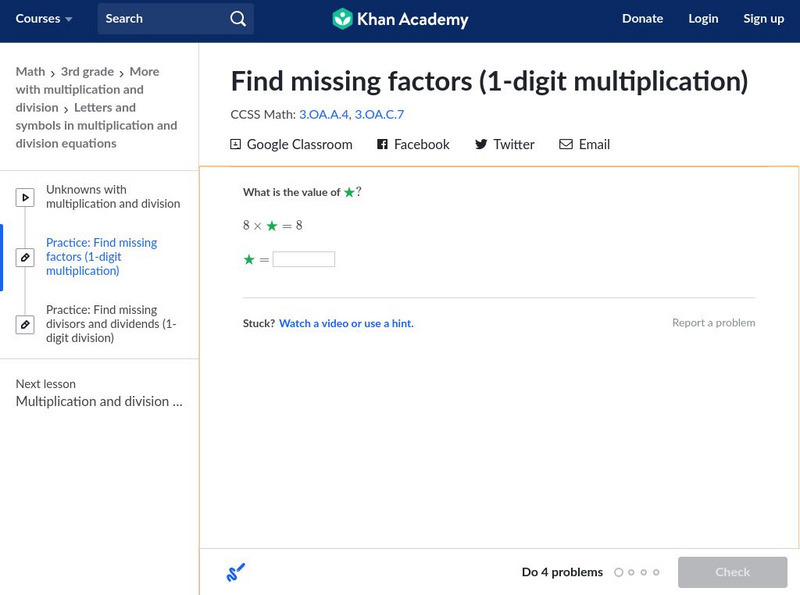800x595 pixels.
Task: Open Unknowns with multiplication and division lesson
Action: pos(113,197)
